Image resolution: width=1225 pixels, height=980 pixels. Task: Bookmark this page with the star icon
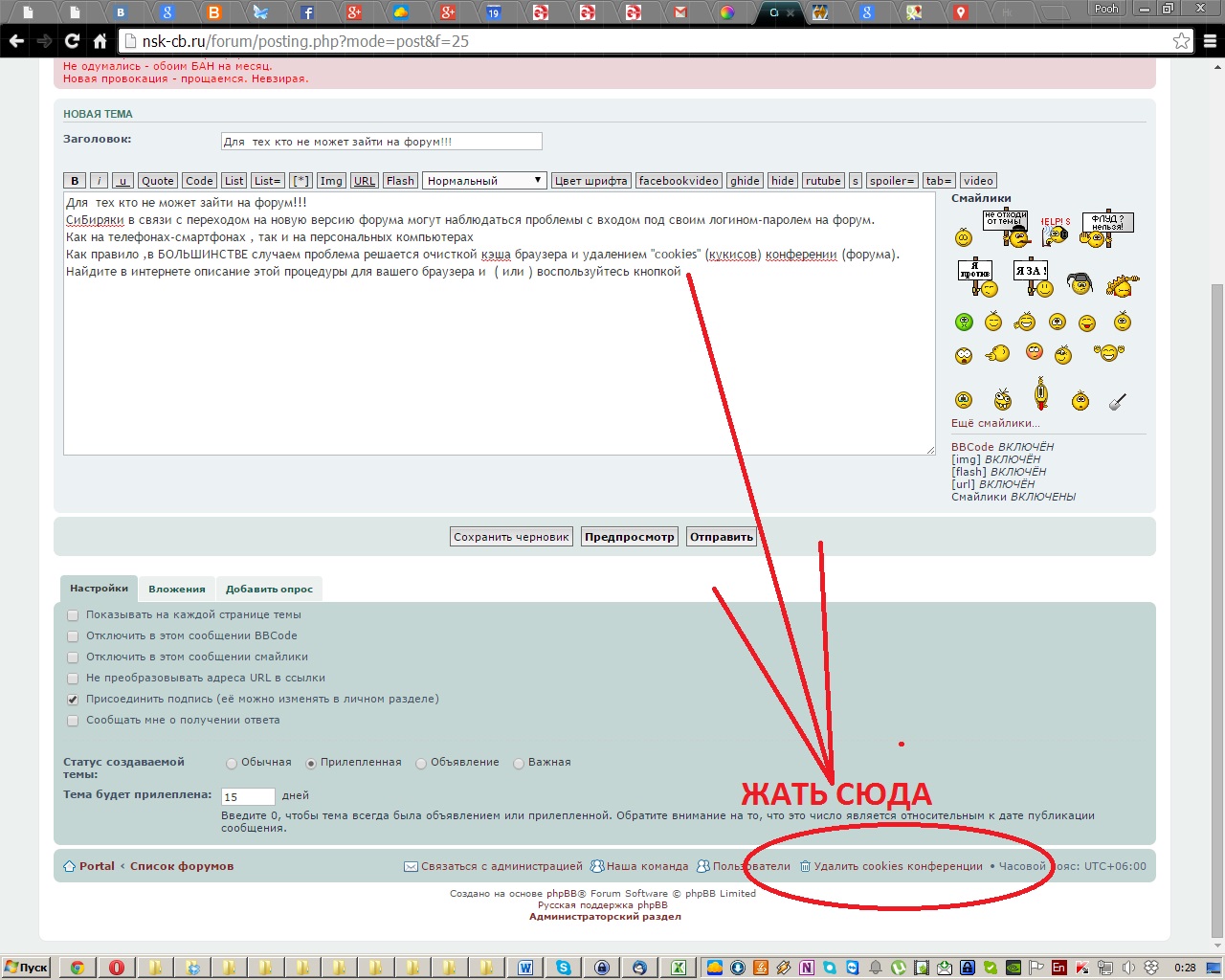coord(1181,41)
